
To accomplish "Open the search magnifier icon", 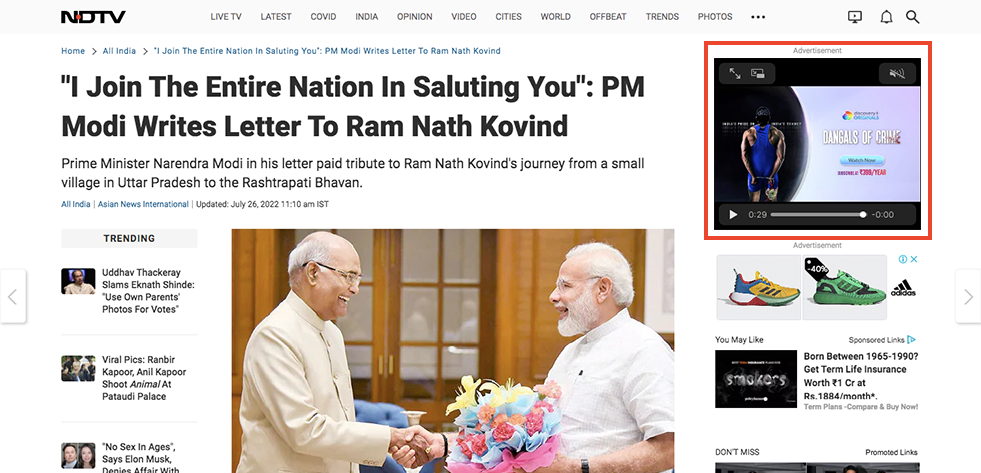I will [x=912, y=17].
